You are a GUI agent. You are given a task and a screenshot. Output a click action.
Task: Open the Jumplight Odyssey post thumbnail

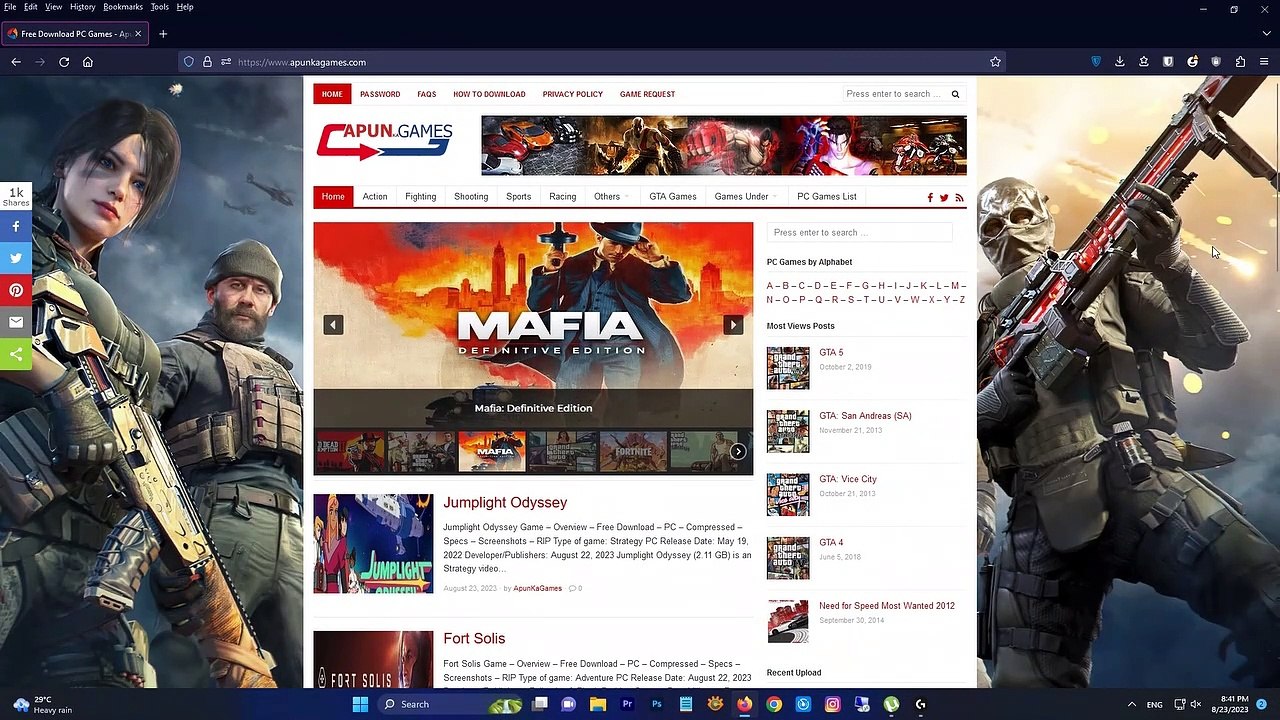point(373,544)
